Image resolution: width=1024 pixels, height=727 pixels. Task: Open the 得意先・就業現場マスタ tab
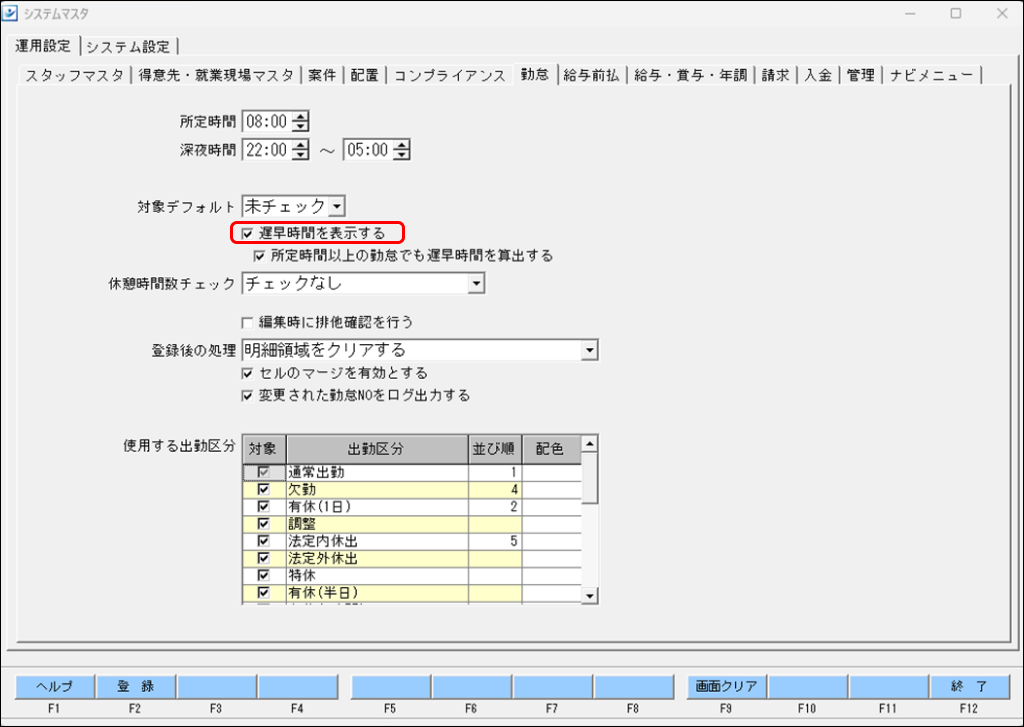point(216,75)
